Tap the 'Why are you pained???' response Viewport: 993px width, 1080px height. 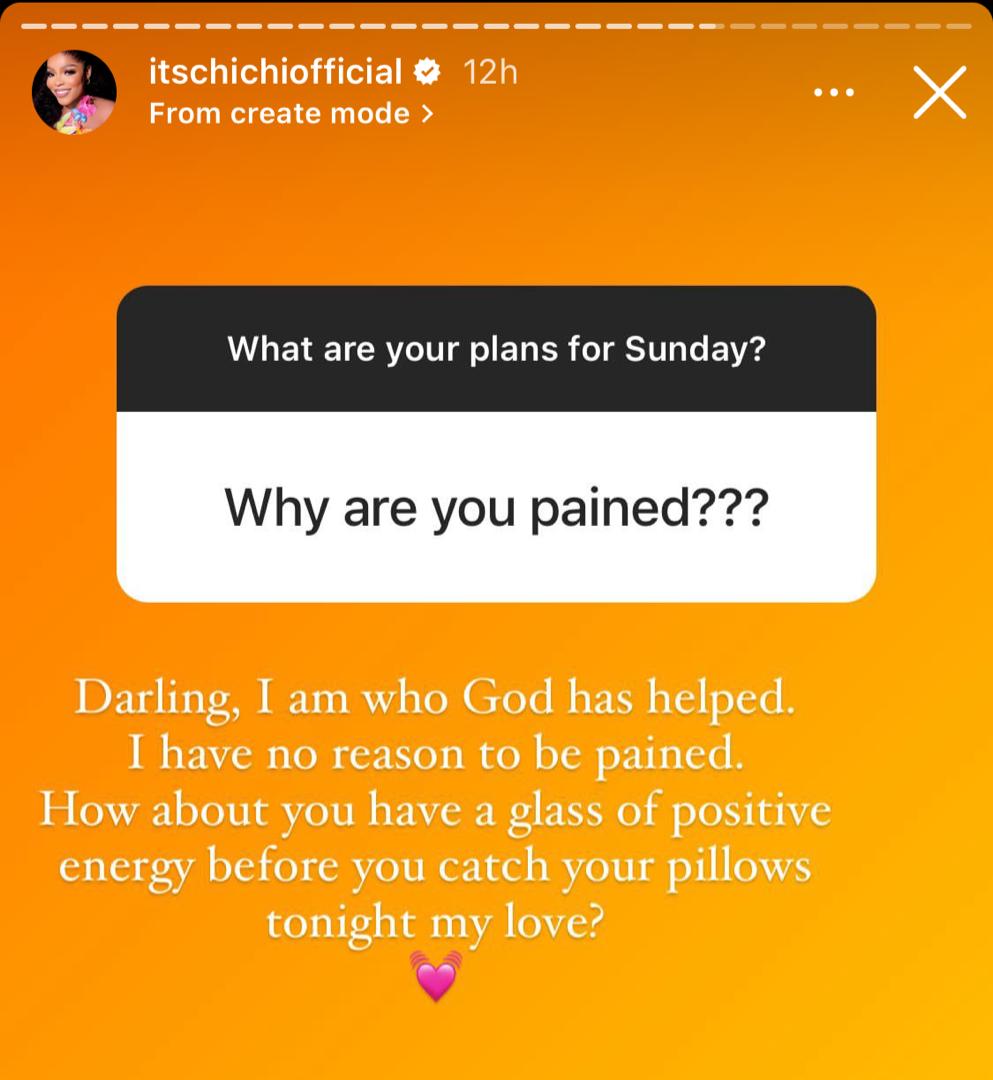point(496,508)
